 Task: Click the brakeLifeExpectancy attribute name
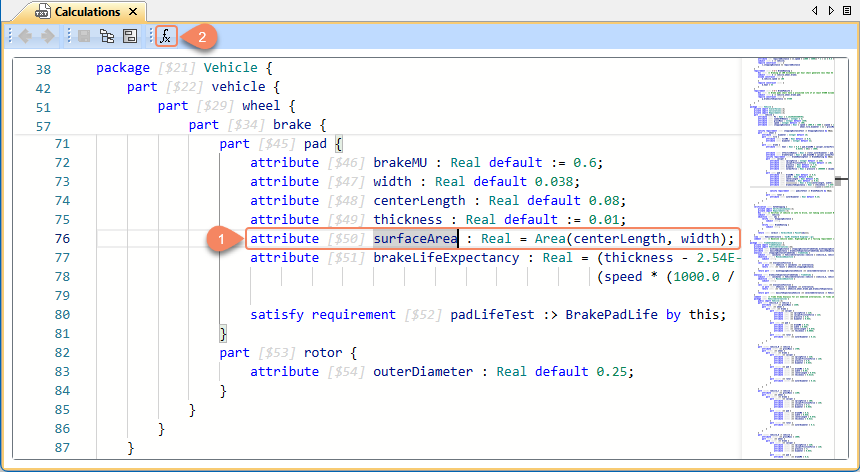pos(446,258)
